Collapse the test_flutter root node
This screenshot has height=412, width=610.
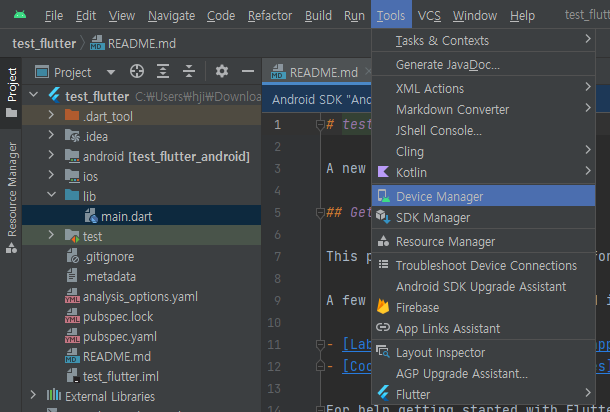click(x=34, y=95)
